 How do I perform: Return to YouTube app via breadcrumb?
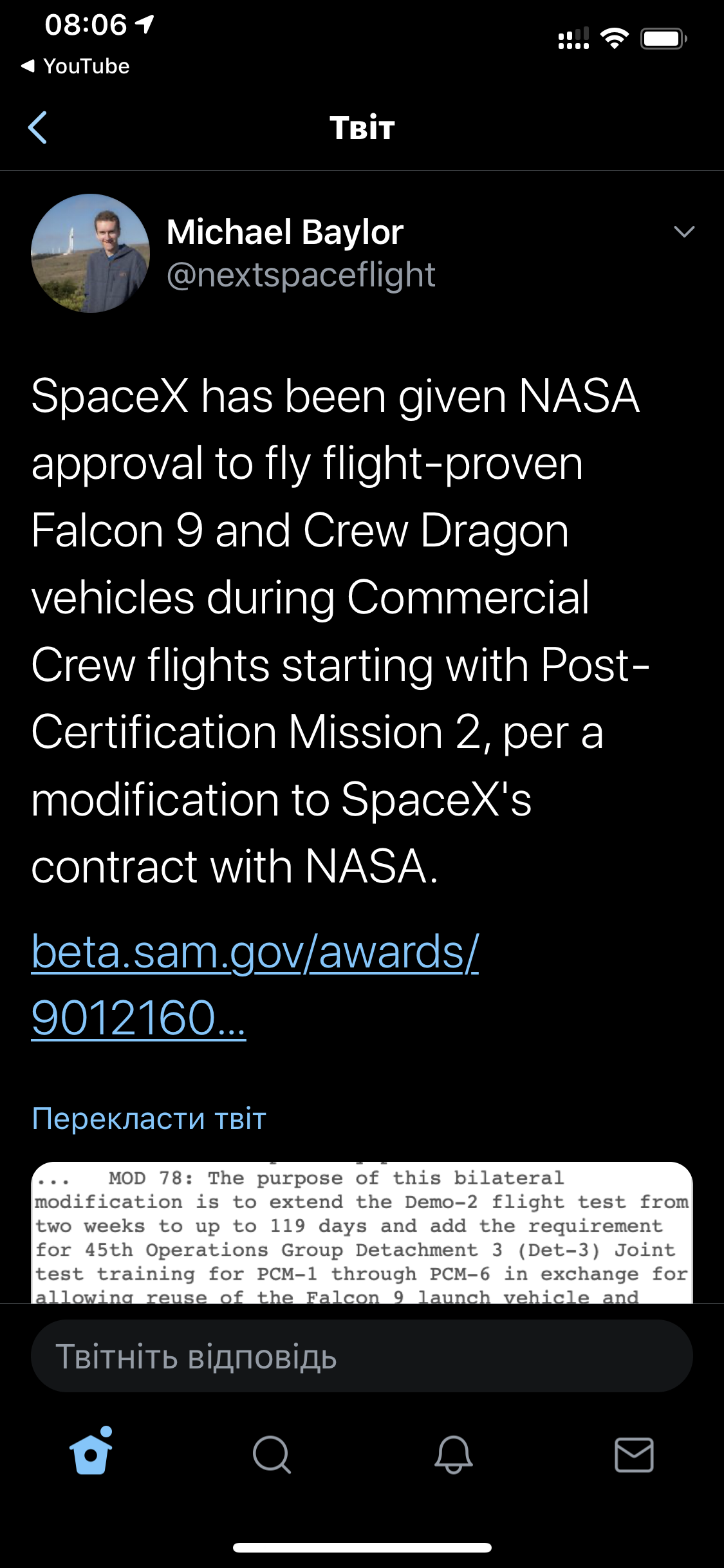pos(75,66)
